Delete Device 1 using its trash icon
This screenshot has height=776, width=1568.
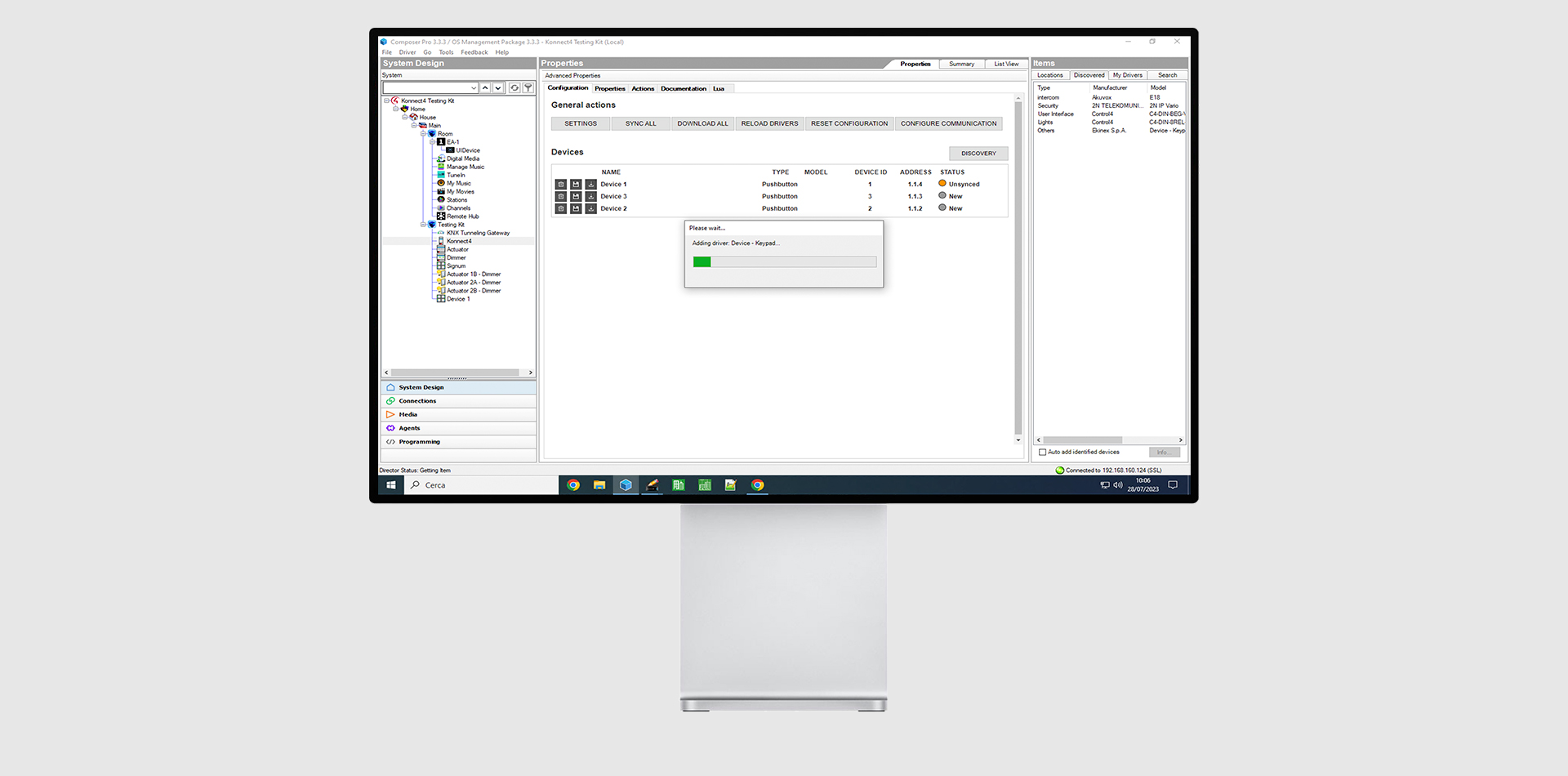click(x=561, y=185)
